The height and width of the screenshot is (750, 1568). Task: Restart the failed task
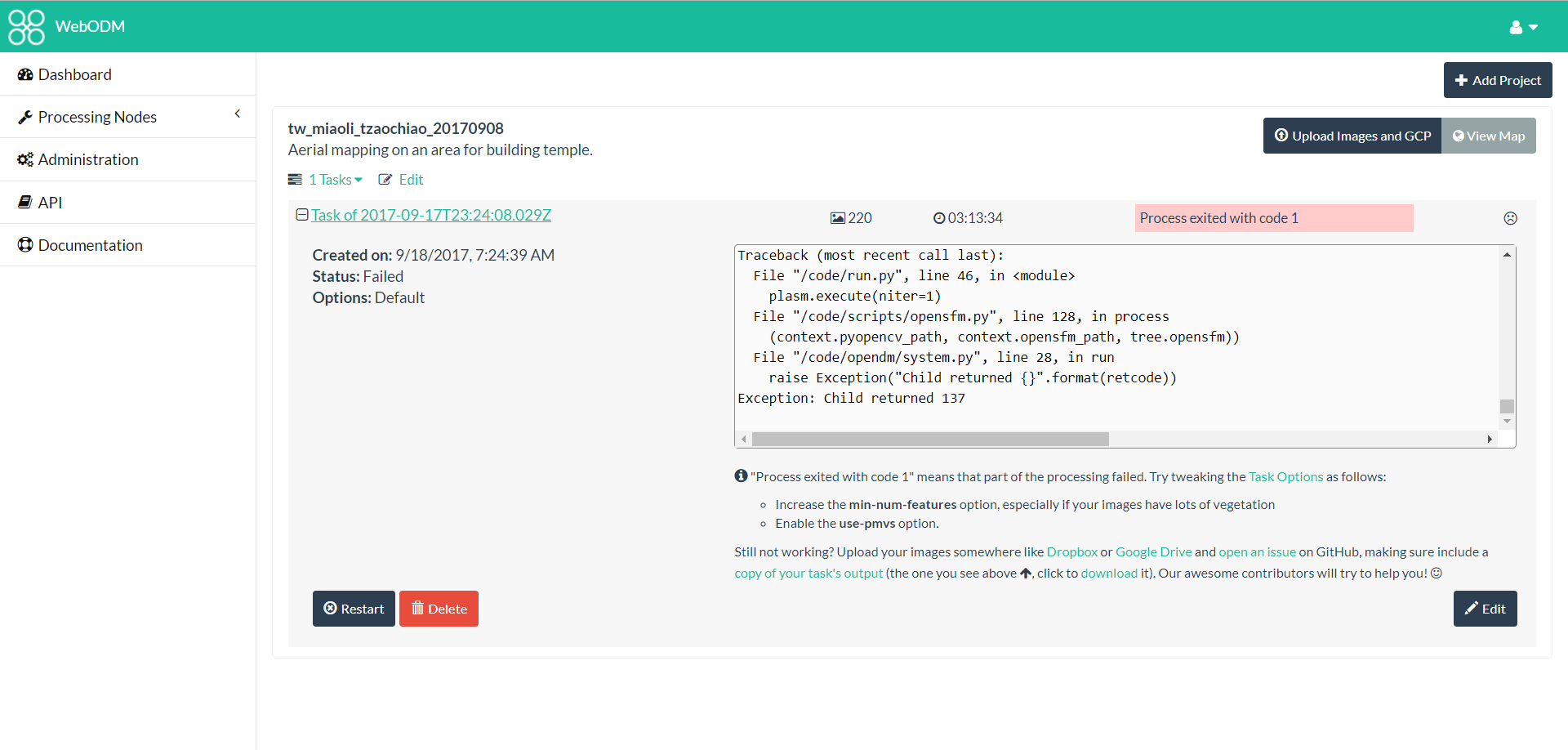[x=354, y=609]
